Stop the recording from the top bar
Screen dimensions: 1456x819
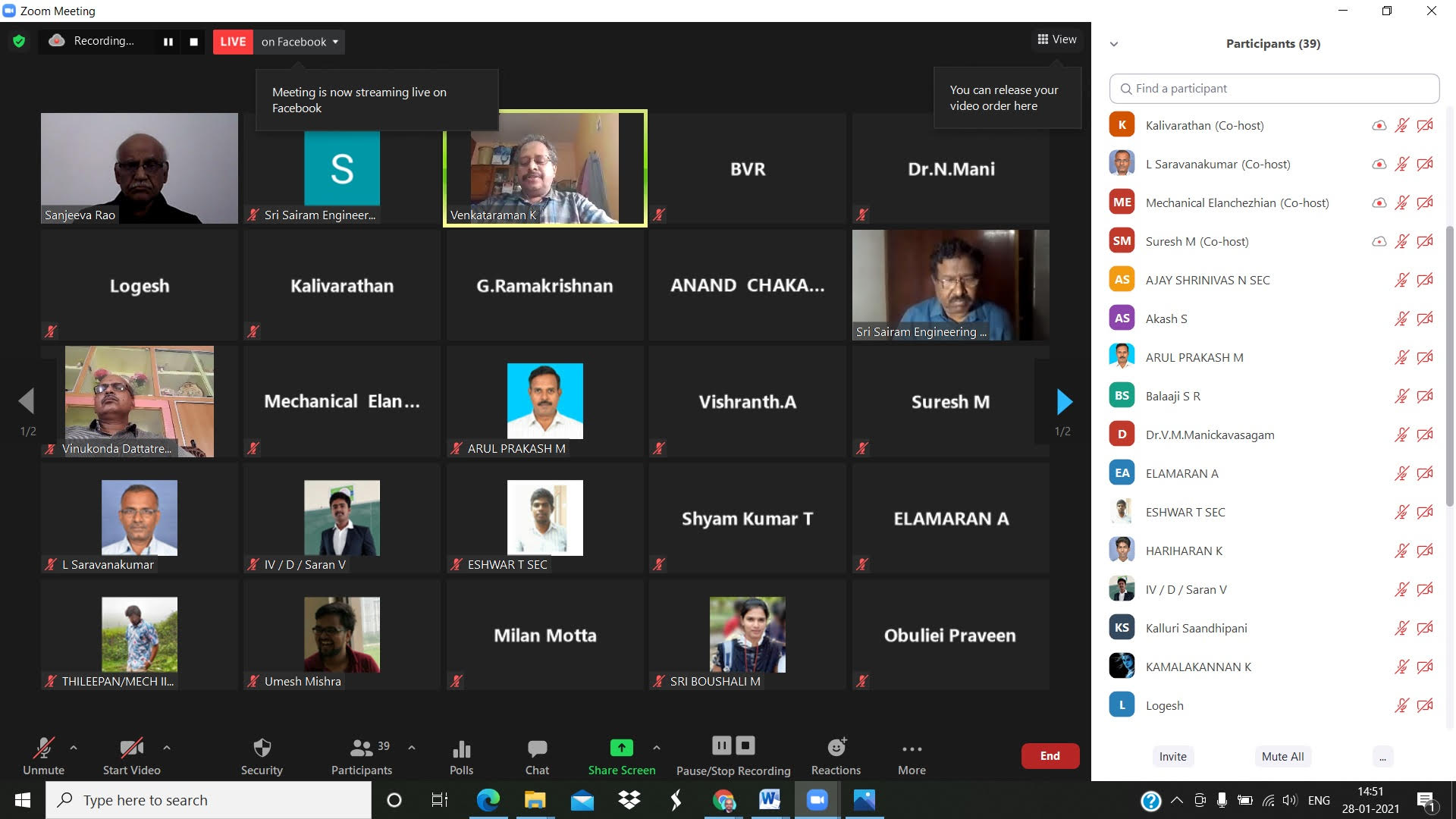pyautogui.click(x=193, y=42)
